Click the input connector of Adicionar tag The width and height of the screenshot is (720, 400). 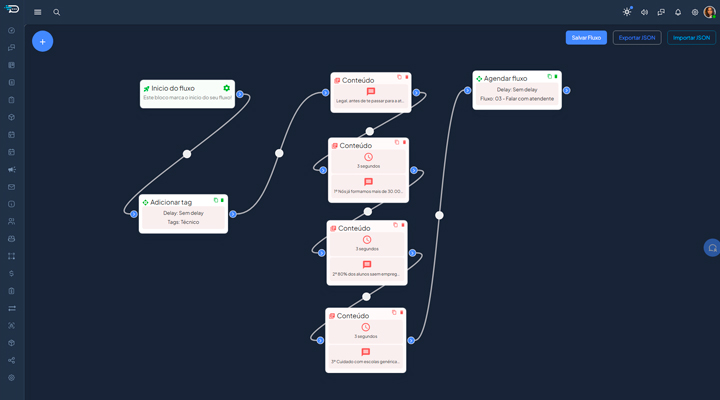point(134,214)
